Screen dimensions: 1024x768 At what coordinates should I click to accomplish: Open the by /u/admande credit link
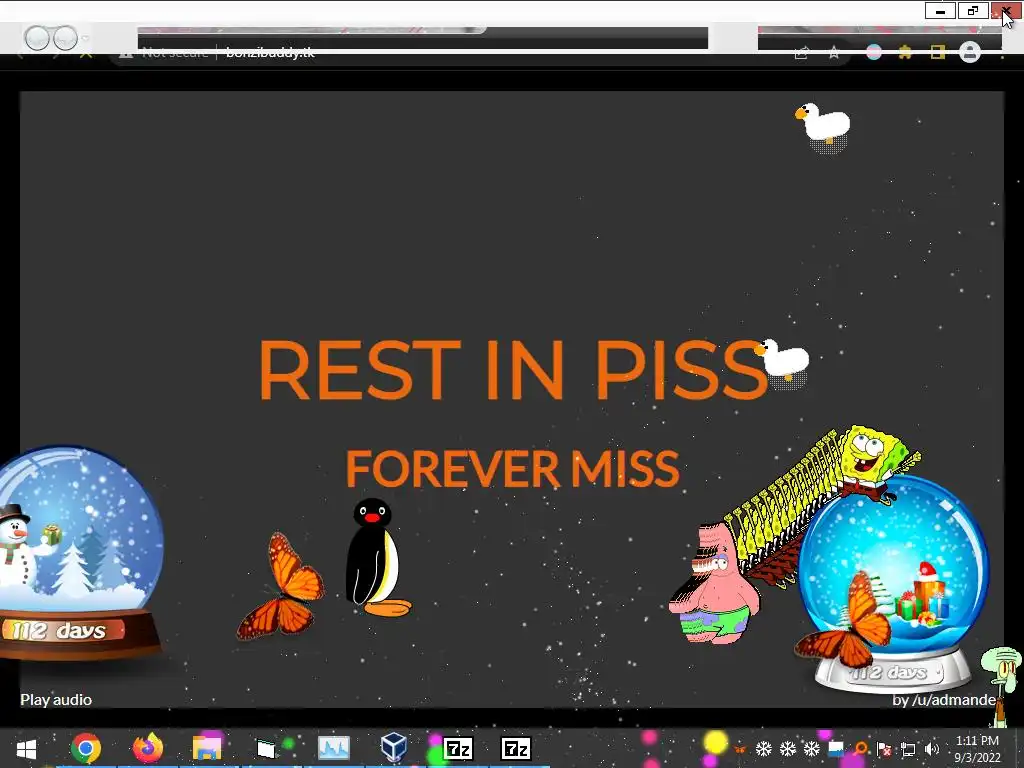click(944, 699)
